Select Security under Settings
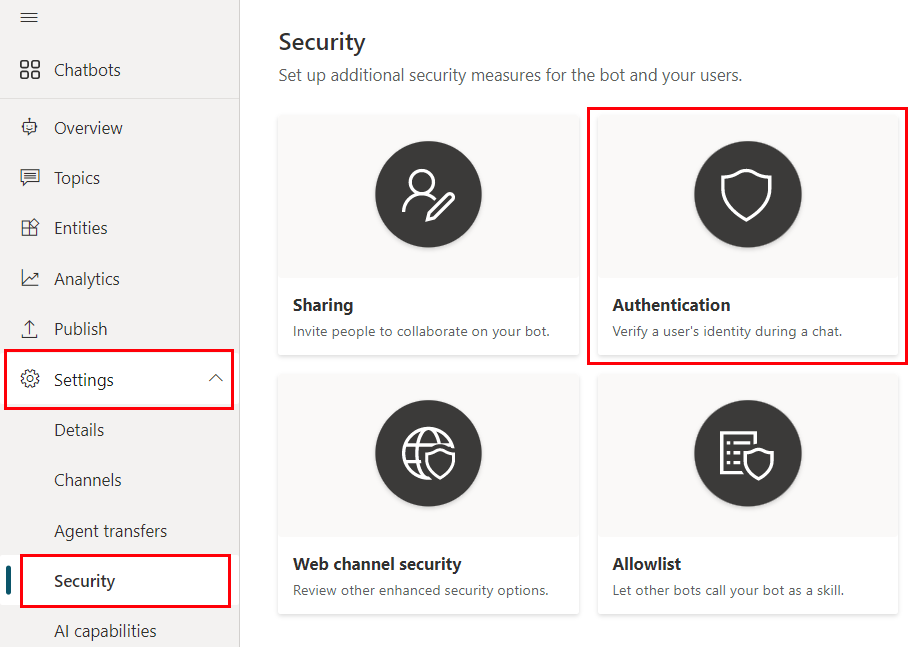Screen dimensions: 911x647 pyautogui.click(x=85, y=581)
